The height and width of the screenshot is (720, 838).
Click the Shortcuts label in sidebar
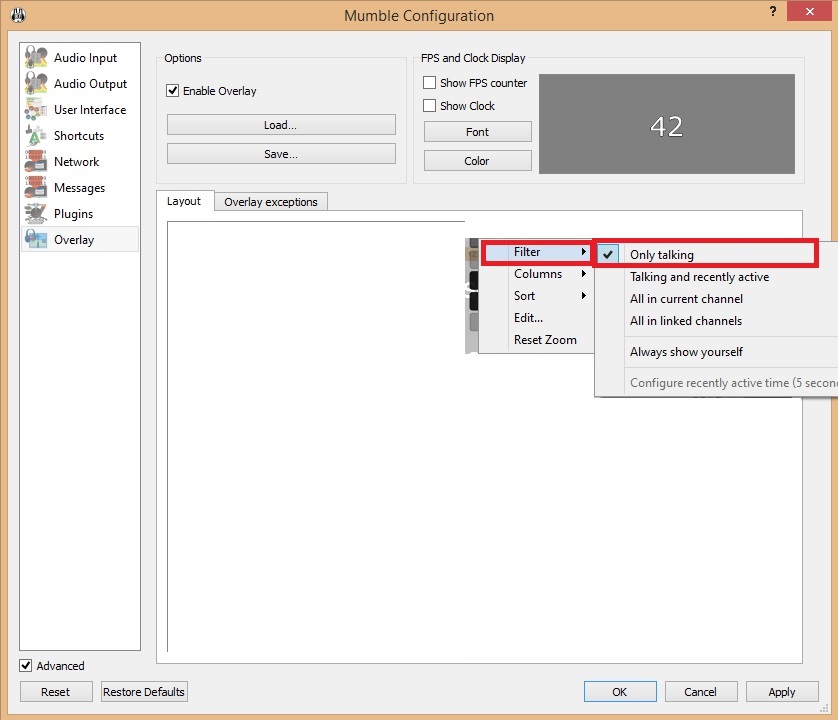[x=79, y=136]
